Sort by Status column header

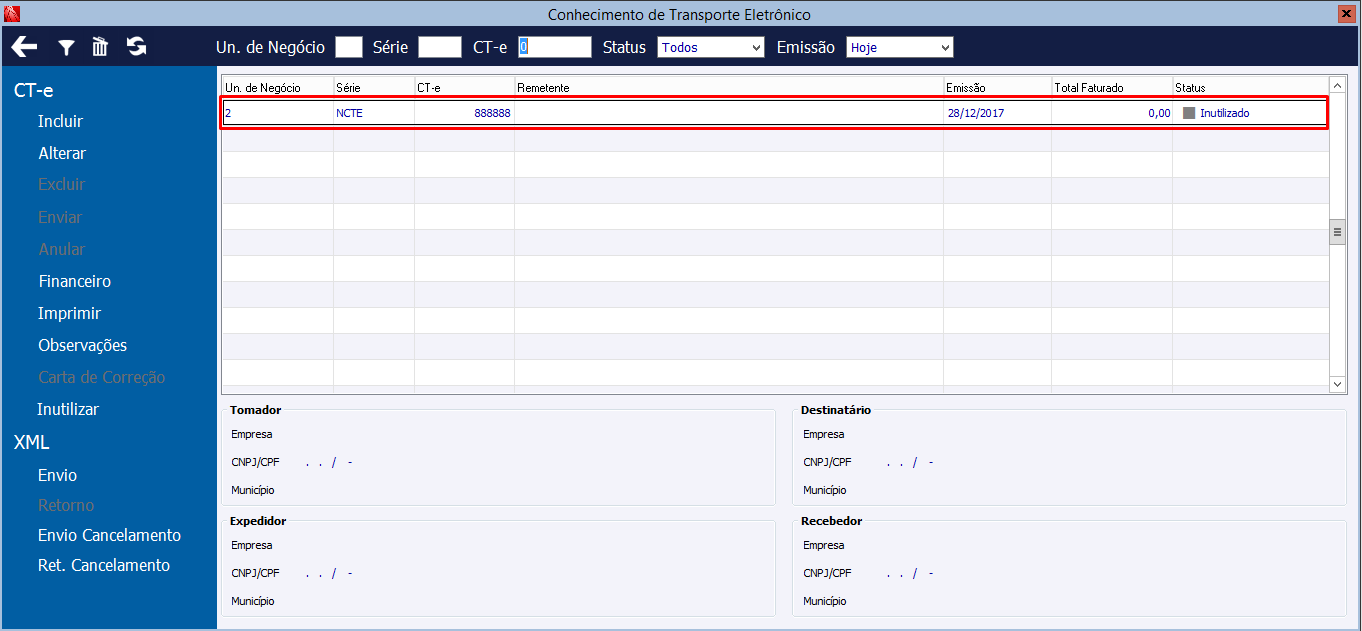coord(1250,87)
